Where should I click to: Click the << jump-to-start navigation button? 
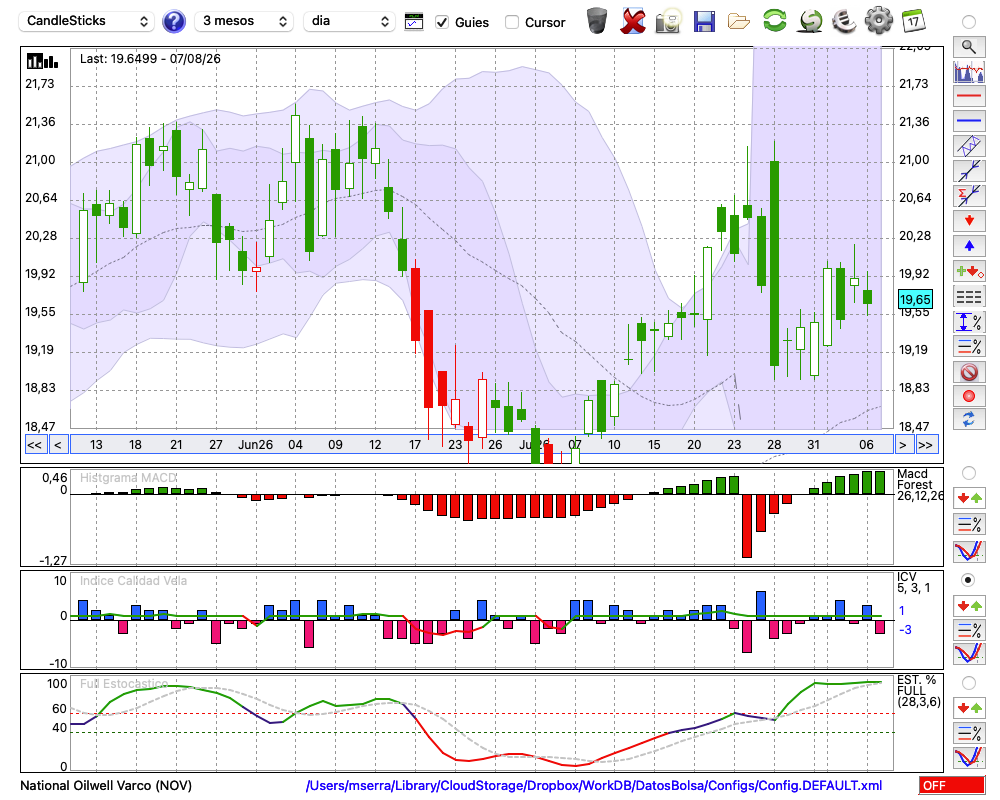tap(34, 445)
